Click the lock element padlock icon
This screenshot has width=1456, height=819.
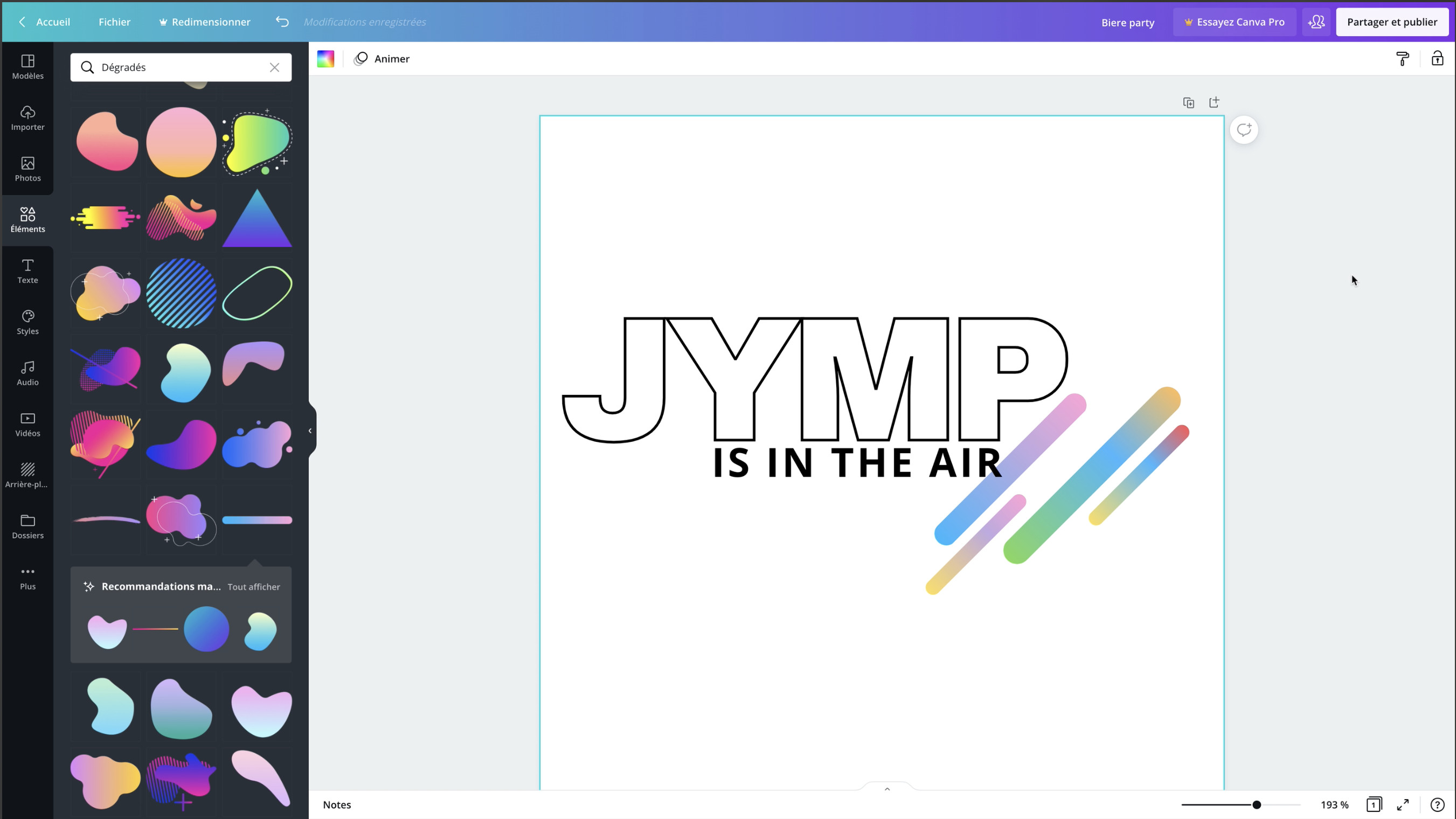pyautogui.click(x=1437, y=58)
